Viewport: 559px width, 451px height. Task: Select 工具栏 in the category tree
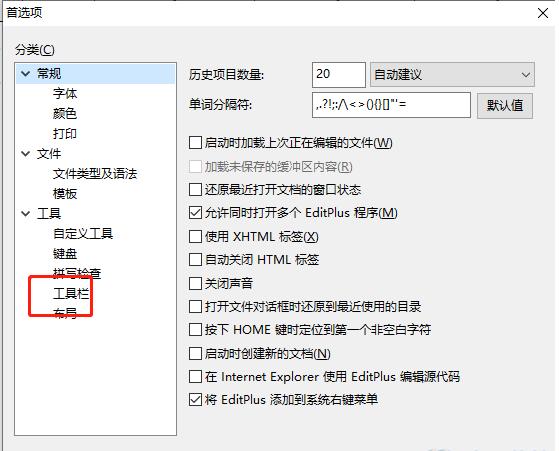[x=71, y=293]
